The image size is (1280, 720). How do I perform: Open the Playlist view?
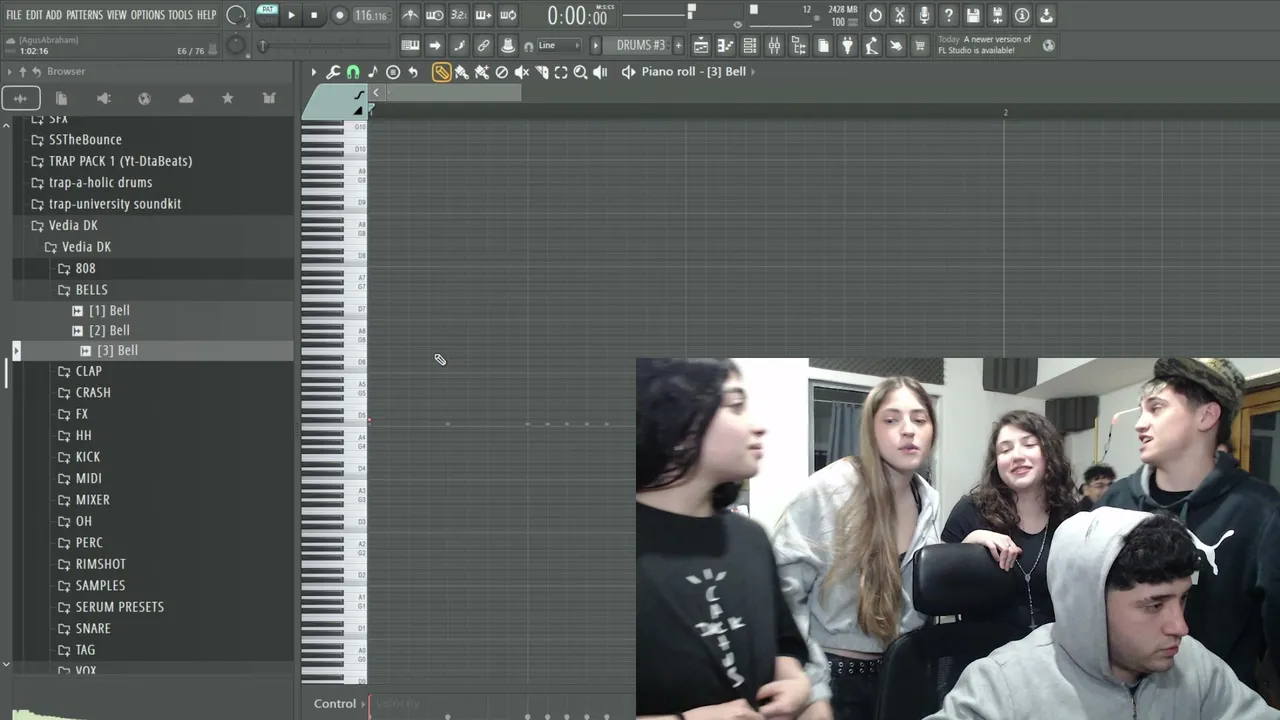pos(701,45)
